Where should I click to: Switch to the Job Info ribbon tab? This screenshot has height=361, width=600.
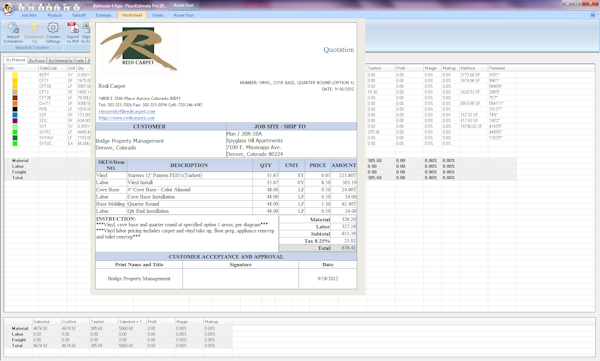[29, 15]
